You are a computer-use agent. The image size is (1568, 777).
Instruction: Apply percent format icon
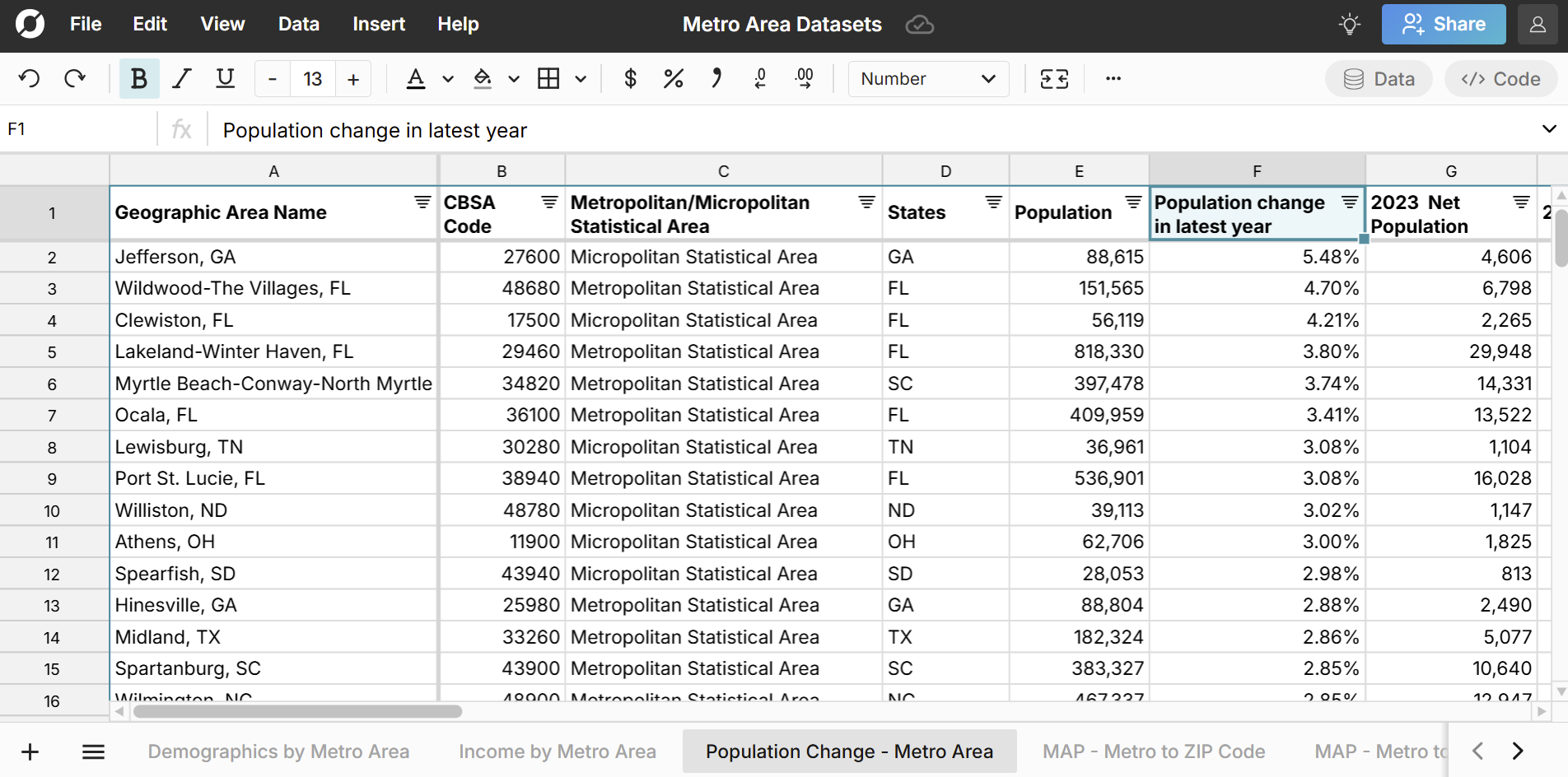pyautogui.click(x=673, y=79)
